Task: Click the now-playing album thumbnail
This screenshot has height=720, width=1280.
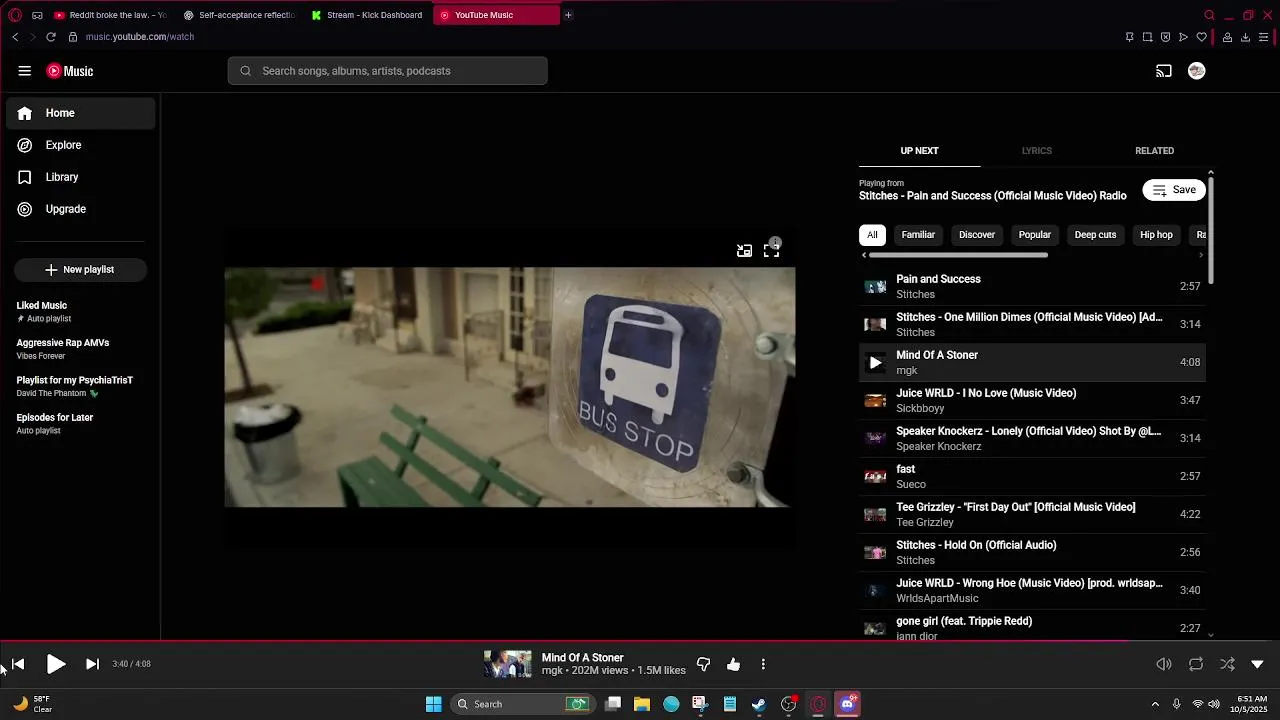Action: click(x=508, y=664)
